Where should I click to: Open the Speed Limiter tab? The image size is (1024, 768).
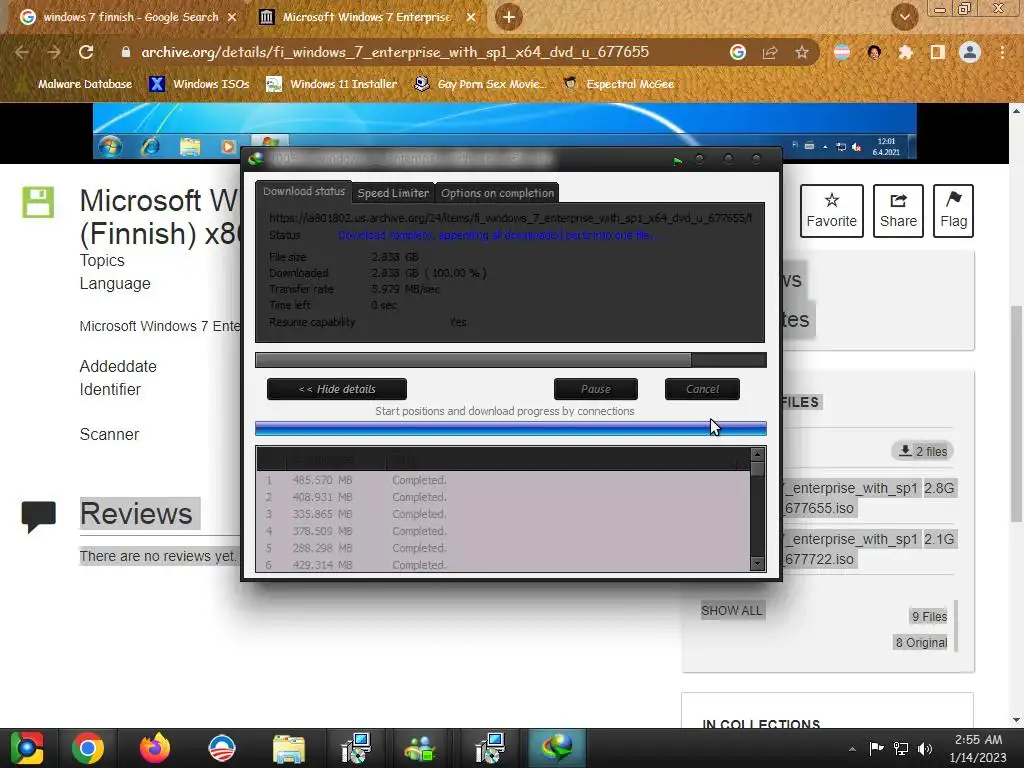pyautogui.click(x=393, y=193)
